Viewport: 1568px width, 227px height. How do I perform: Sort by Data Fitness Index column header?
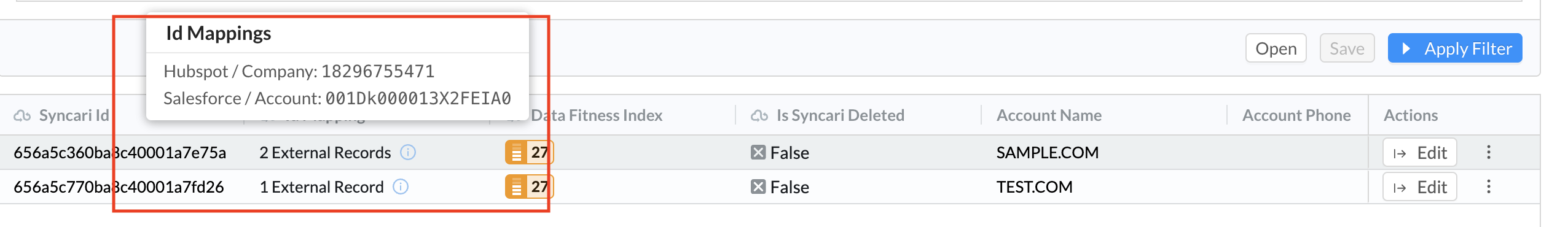[597, 115]
